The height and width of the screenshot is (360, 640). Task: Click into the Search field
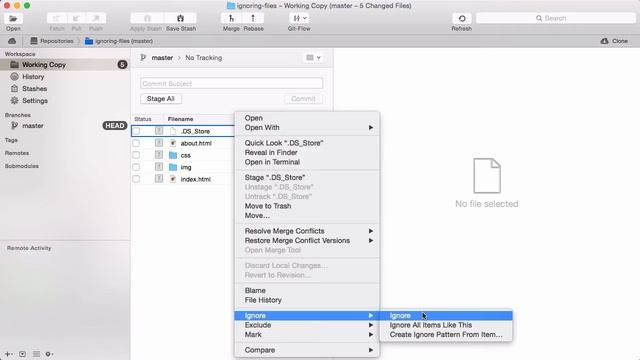556,18
